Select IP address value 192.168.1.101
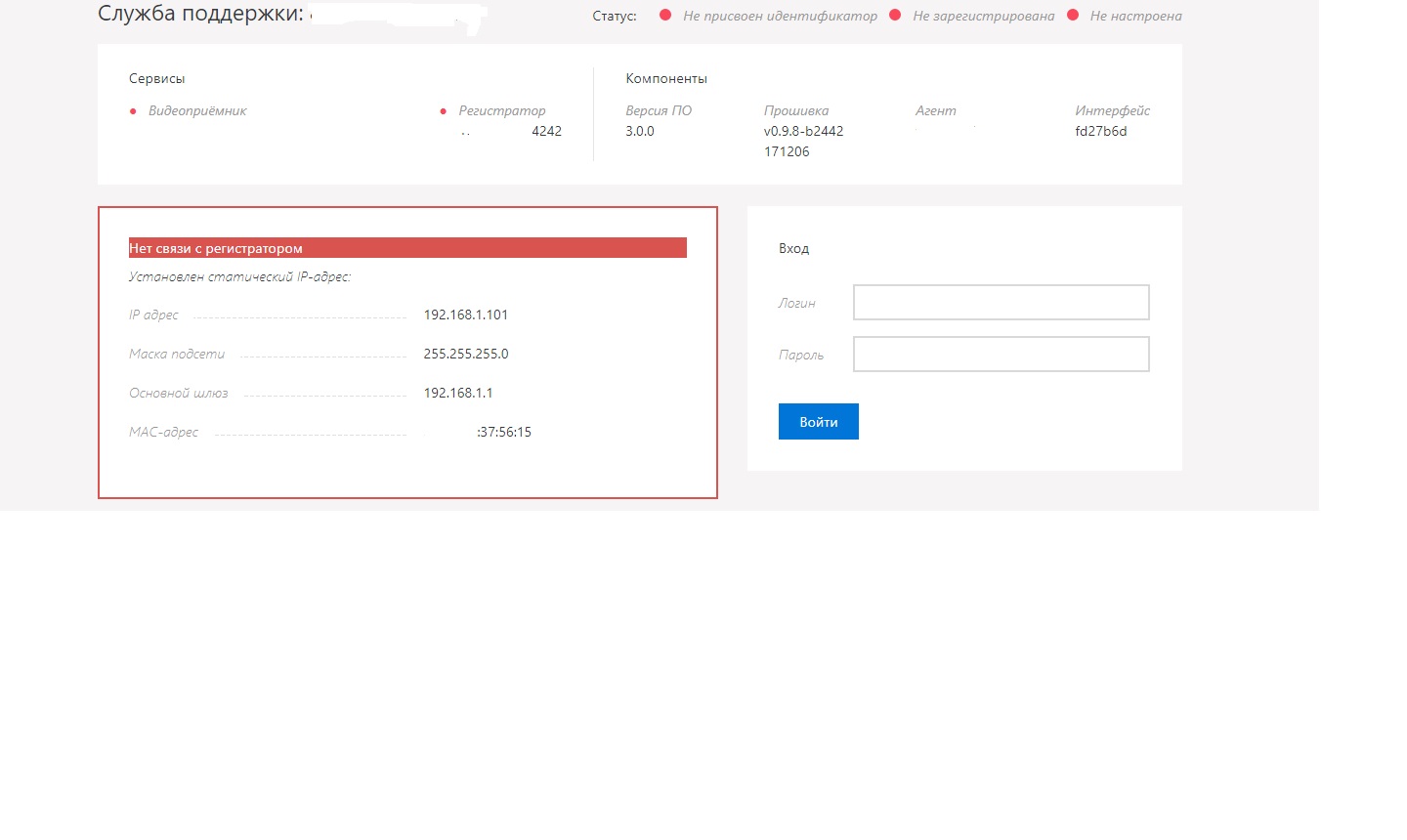Viewport: 1407px width, 840px height. (465, 315)
